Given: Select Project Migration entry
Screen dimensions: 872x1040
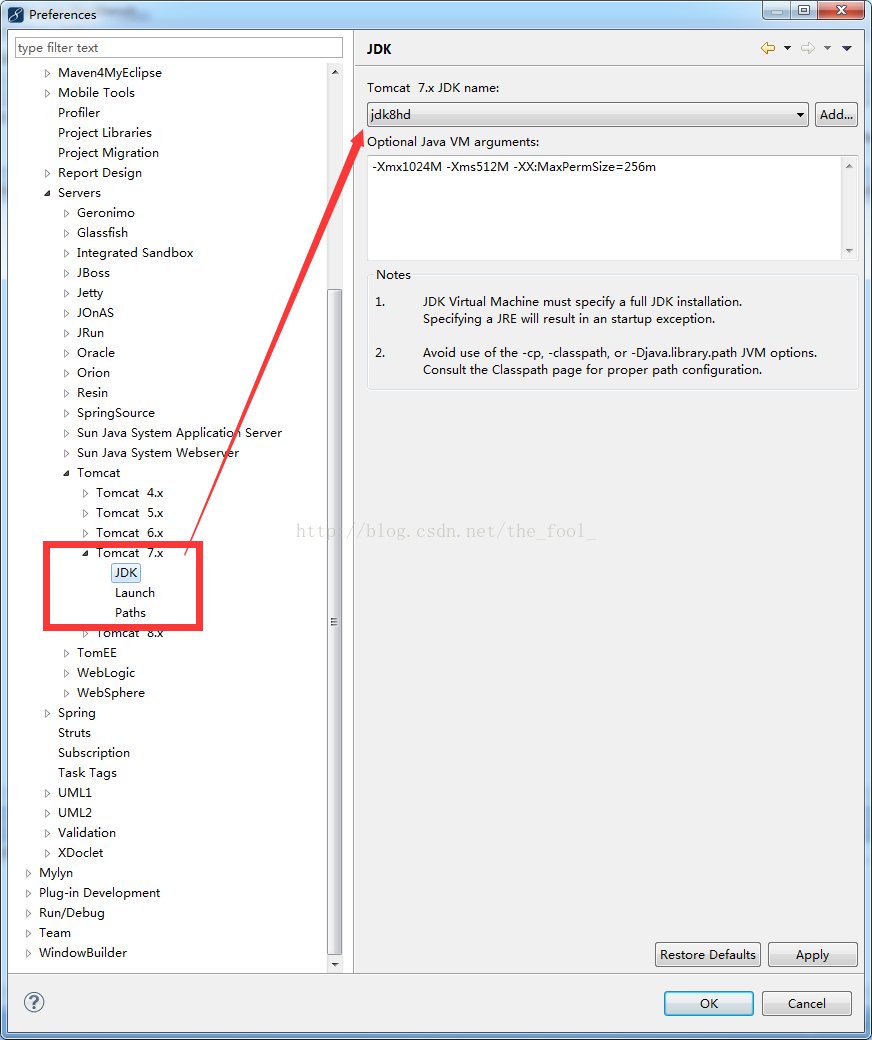Looking at the screenshot, I should tap(108, 153).
